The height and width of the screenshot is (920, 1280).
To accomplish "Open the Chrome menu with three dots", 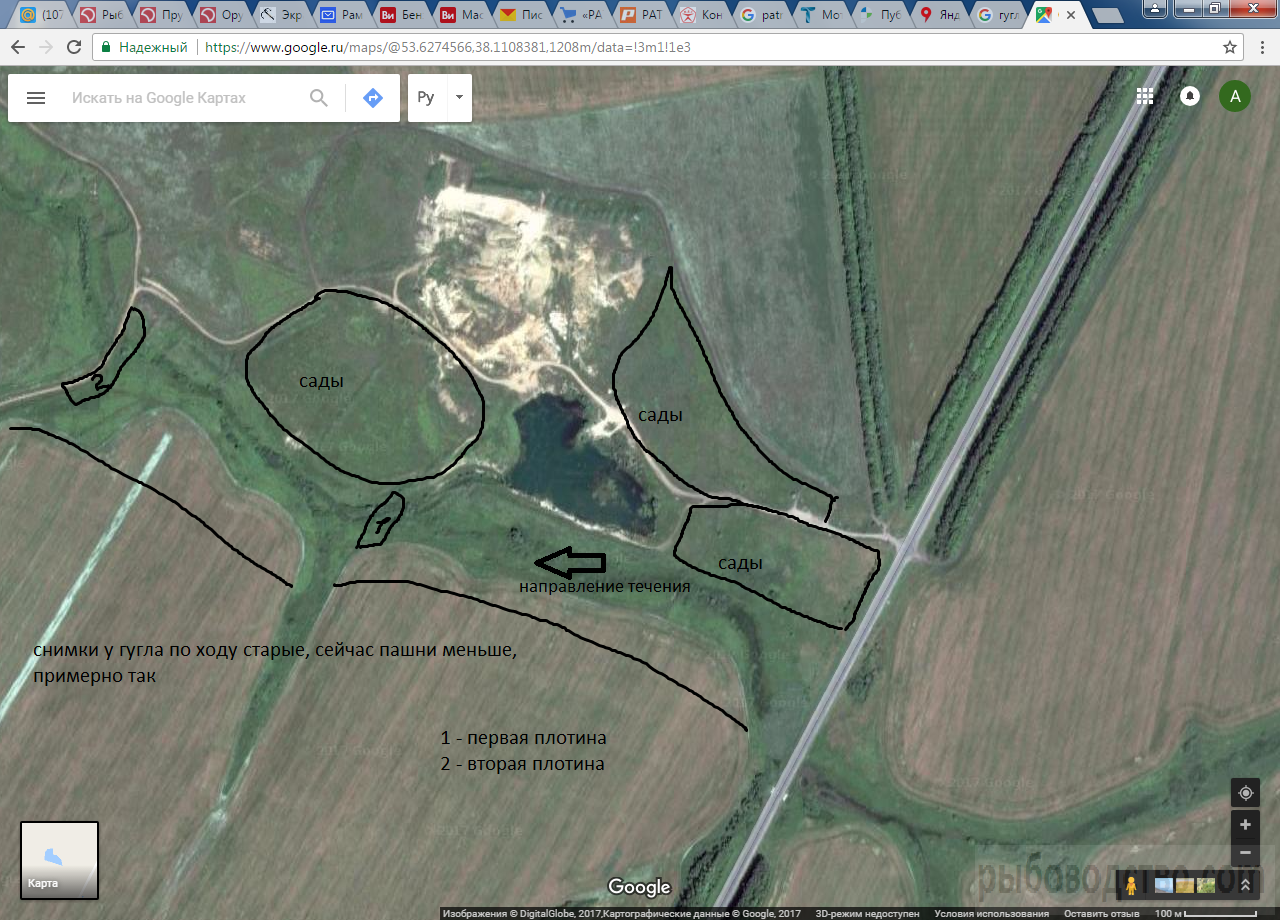I will [1260, 47].
